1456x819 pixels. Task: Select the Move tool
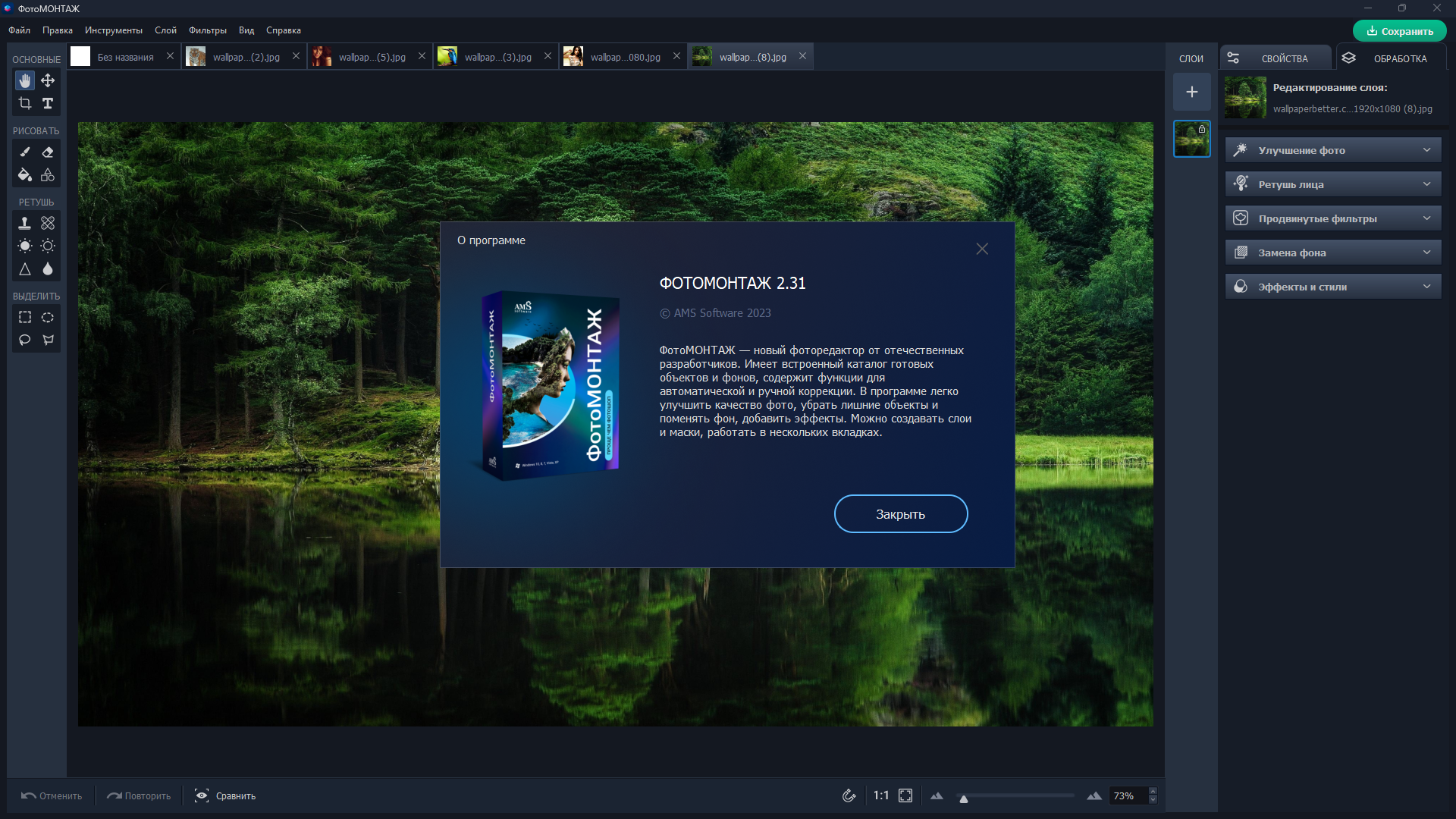point(48,80)
